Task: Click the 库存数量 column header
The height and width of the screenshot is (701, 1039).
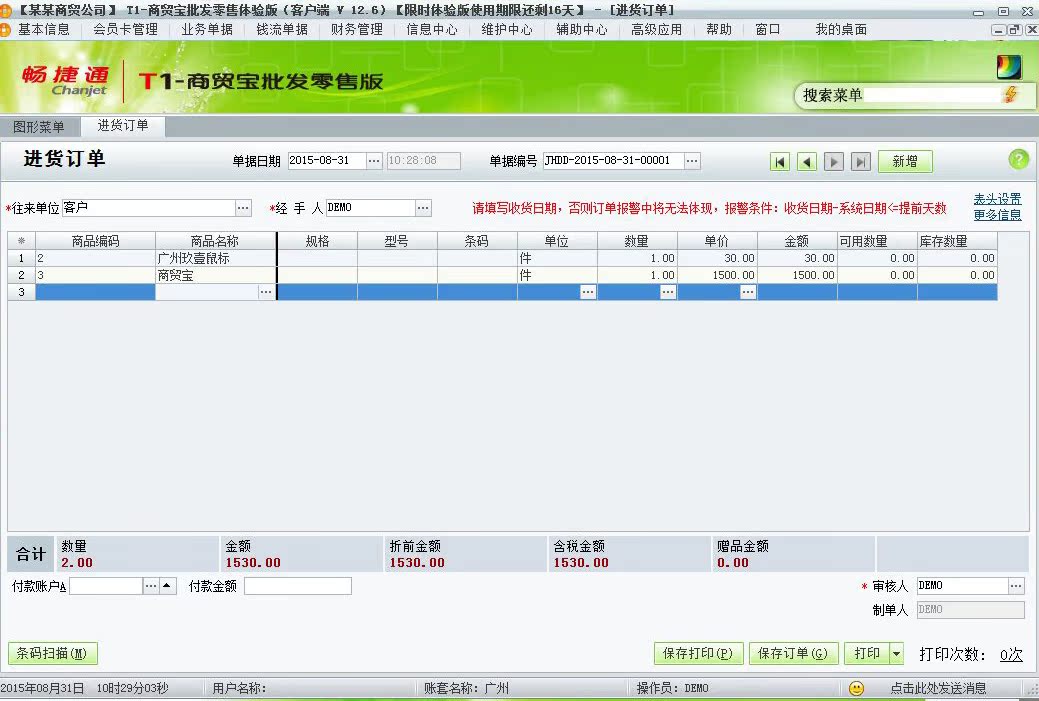Action: 957,241
